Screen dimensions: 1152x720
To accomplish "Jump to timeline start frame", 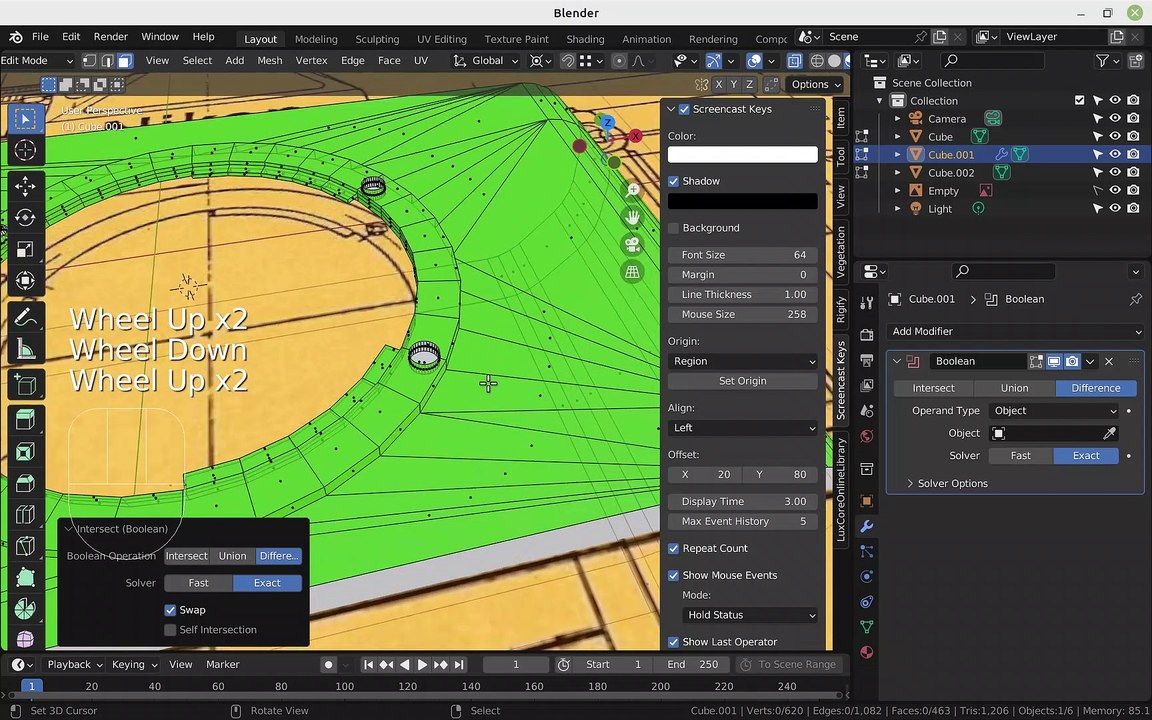I will click(x=369, y=665).
